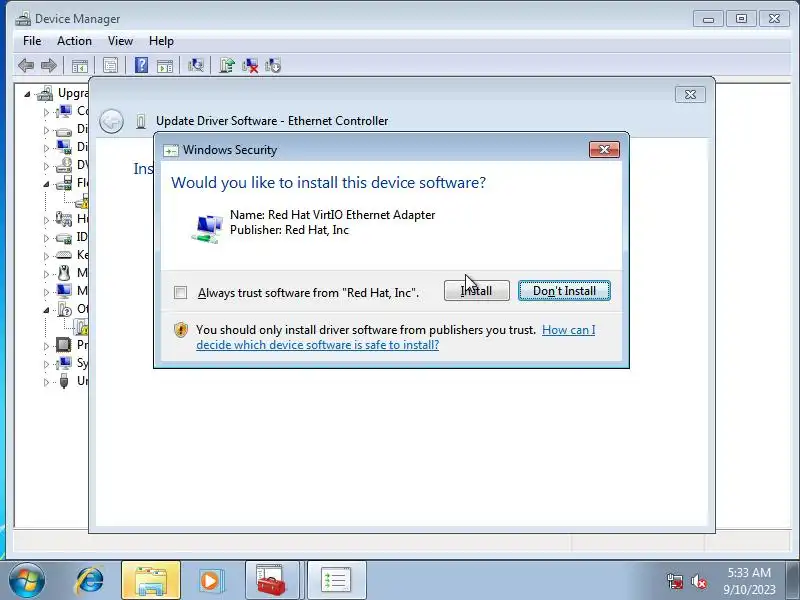Collapse the root computer node in device tree
Screen dimensions: 800x600
[27, 94]
